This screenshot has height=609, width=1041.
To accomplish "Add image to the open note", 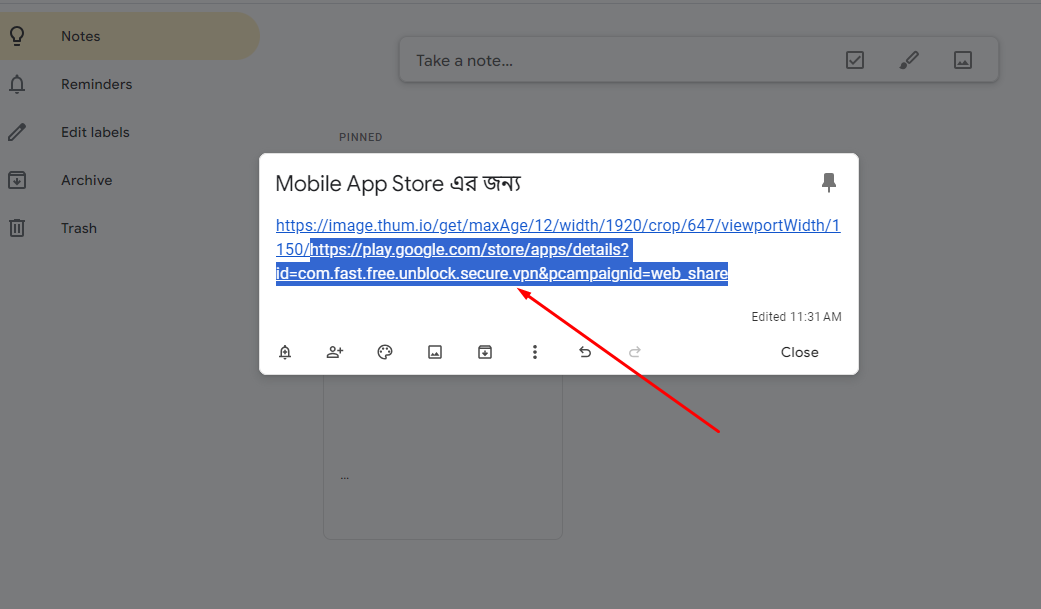I will point(435,352).
